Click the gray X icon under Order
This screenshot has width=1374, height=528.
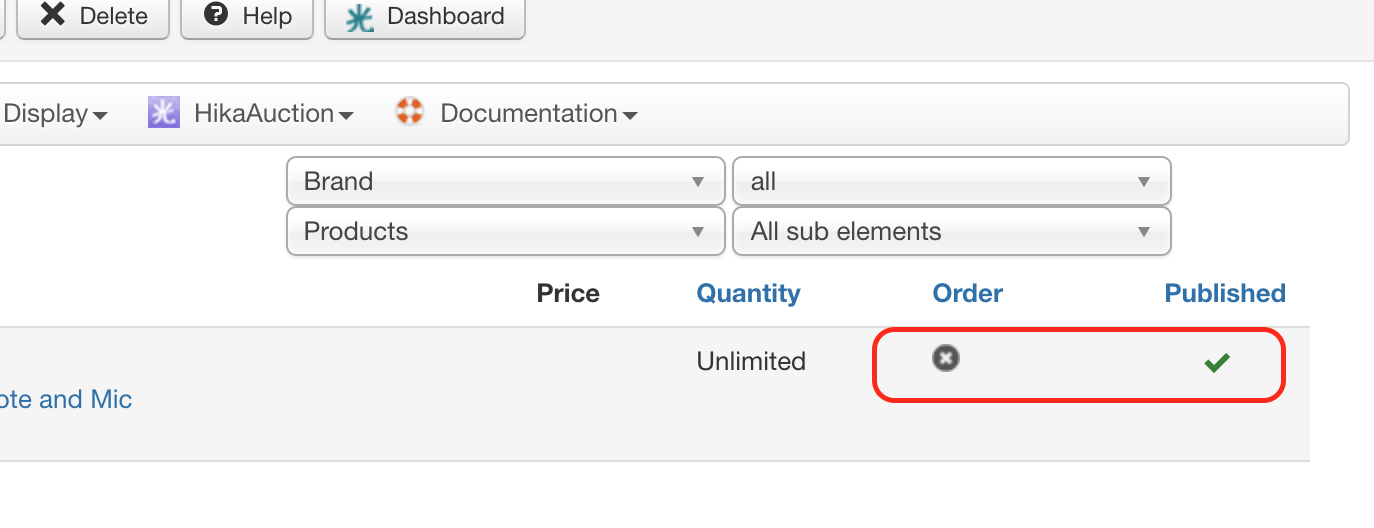[x=945, y=358]
